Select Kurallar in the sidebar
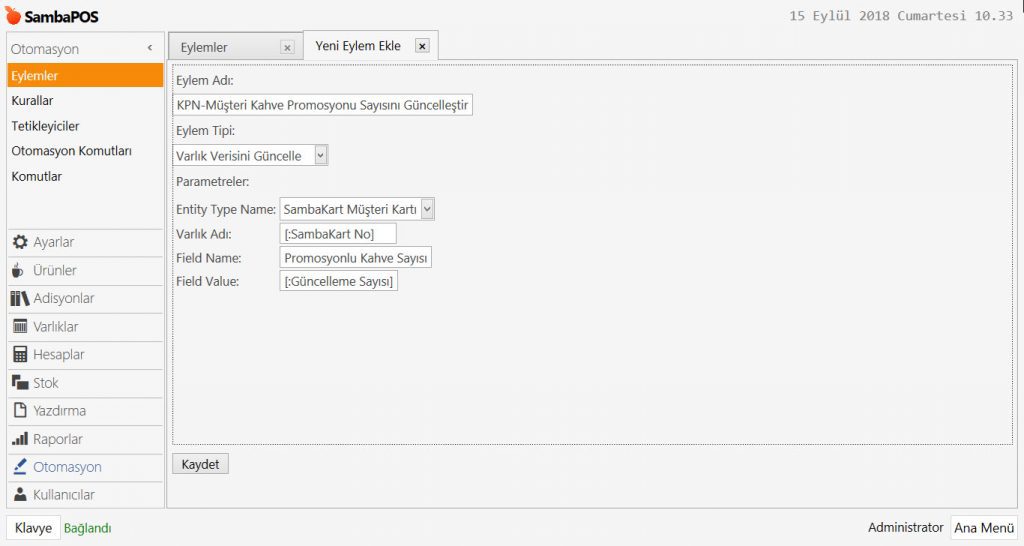 point(33,101)
